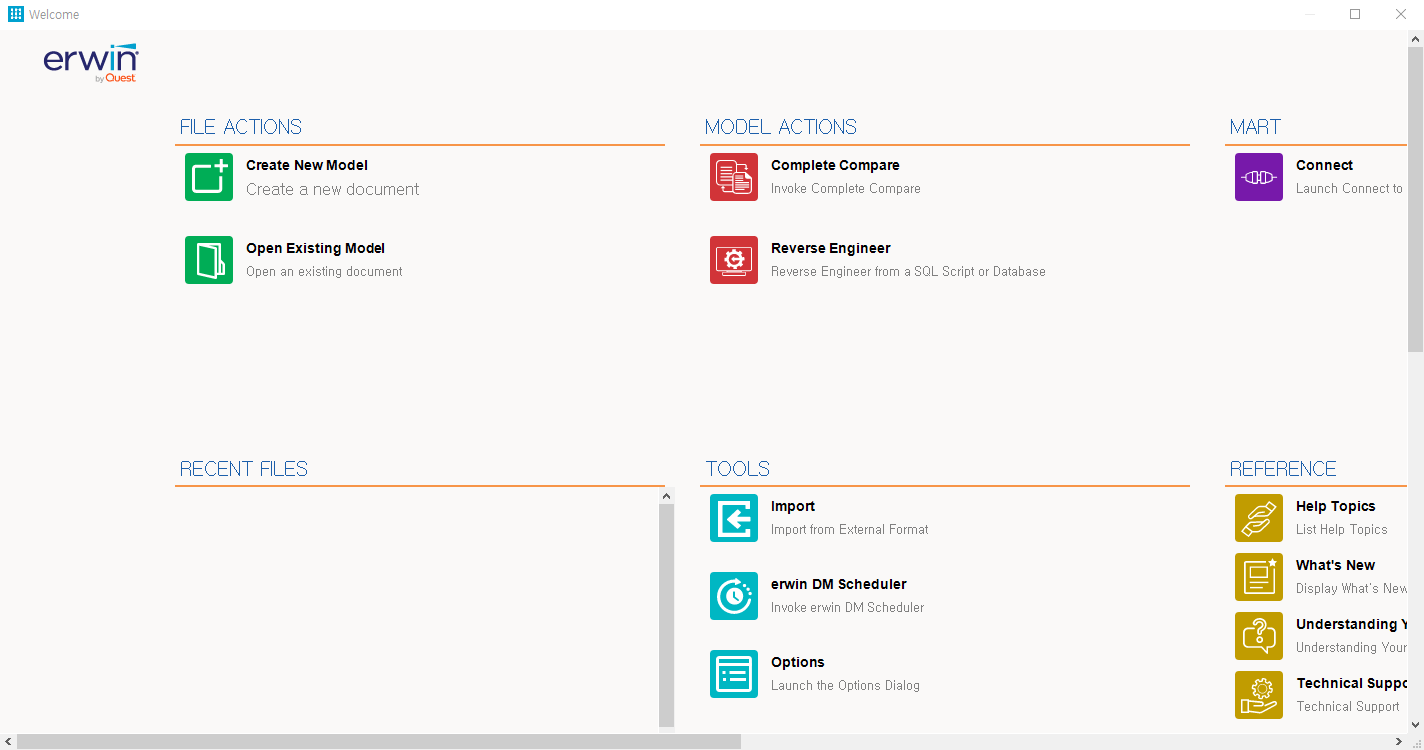Maximize the Welcome window
1424x750 pixels.
pyautogui.click(x=1355, y=14)
